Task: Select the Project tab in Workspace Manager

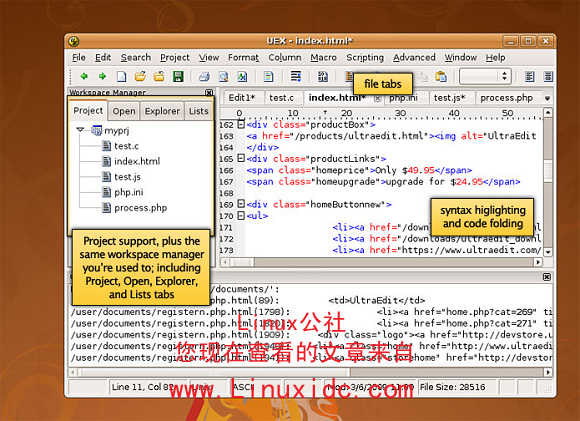Action: pyautogui.click(x=88, y=111)
